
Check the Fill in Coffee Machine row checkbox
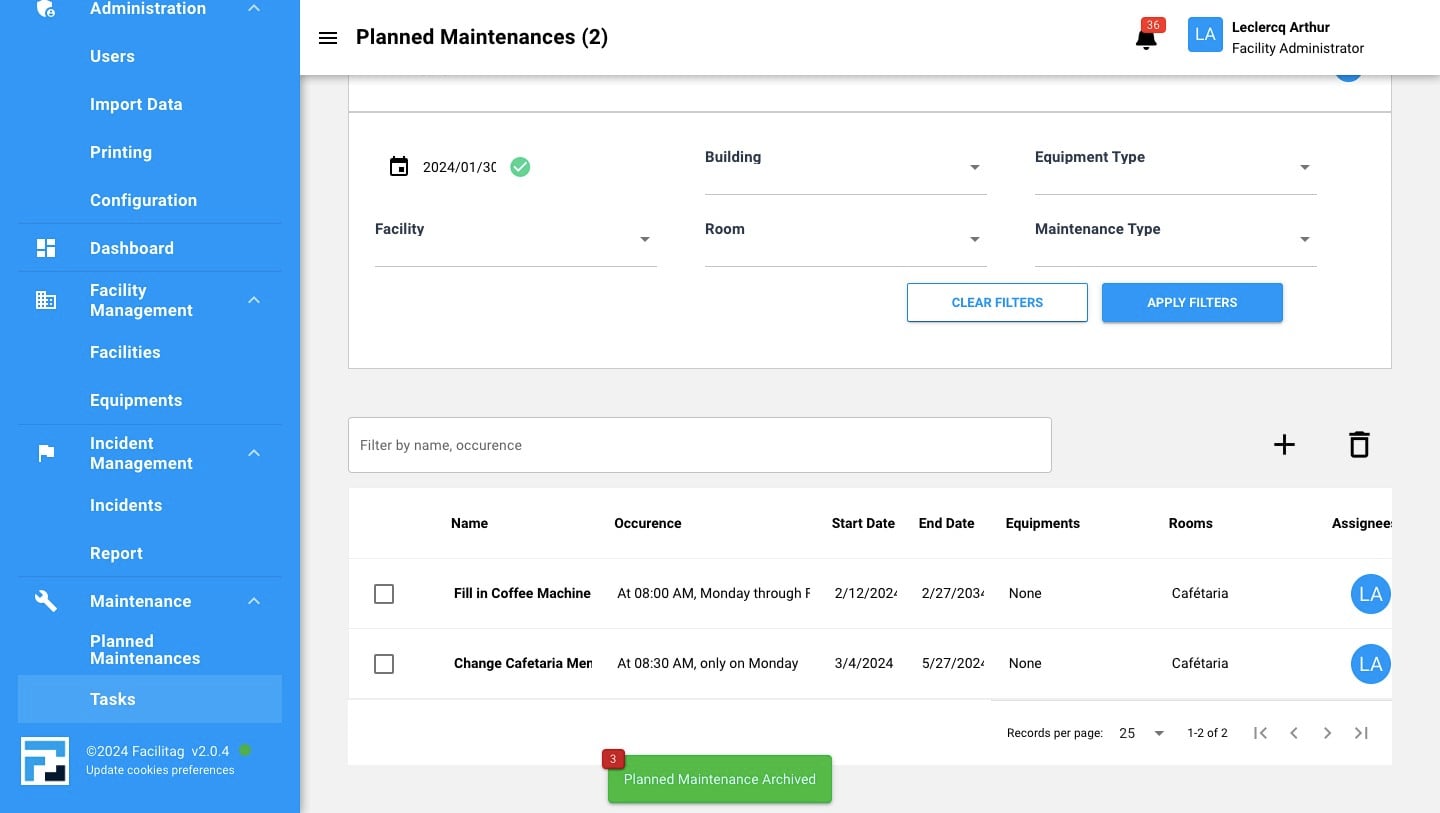click(x=384, y=594)
